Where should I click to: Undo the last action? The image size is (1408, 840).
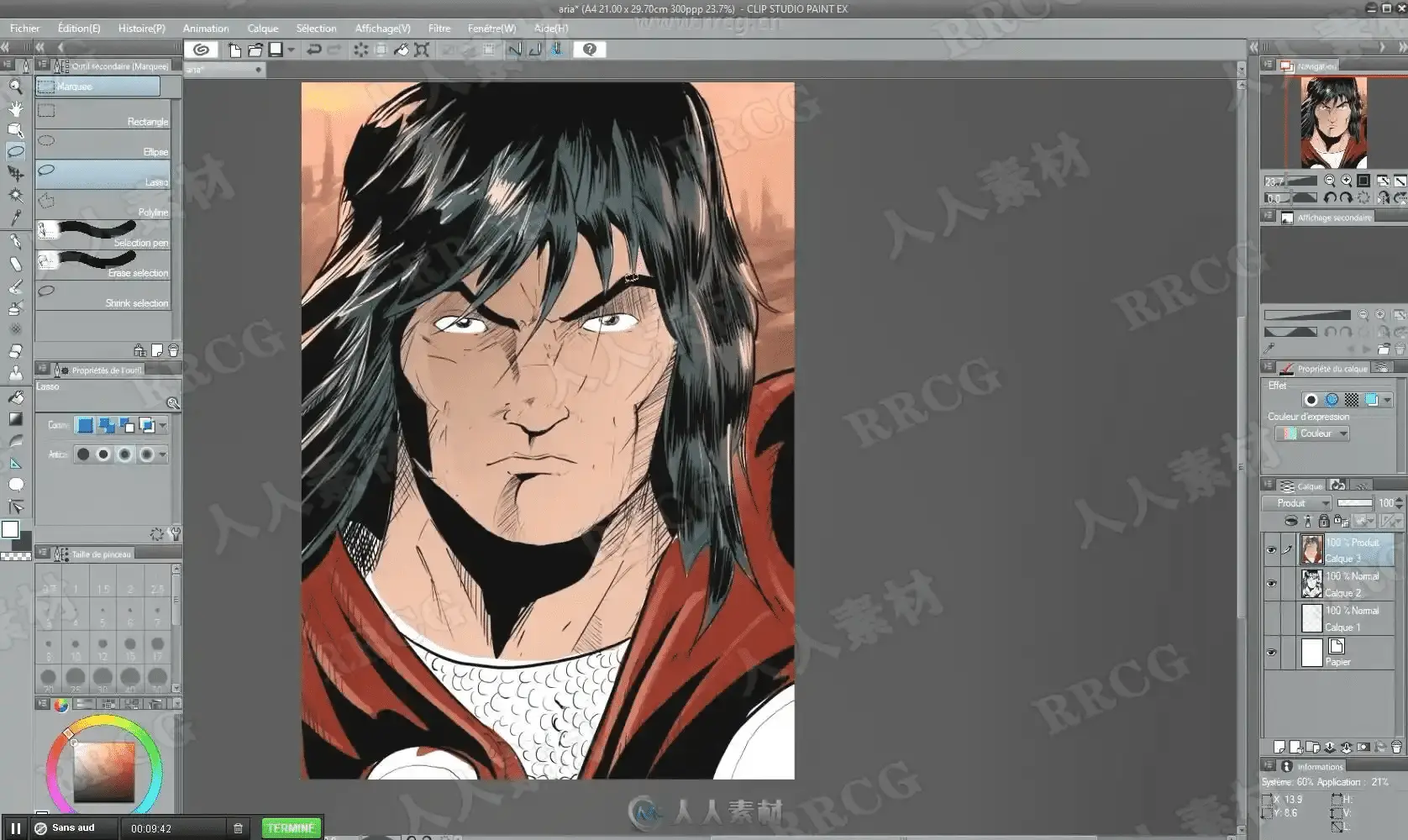(x=313, y=50)
